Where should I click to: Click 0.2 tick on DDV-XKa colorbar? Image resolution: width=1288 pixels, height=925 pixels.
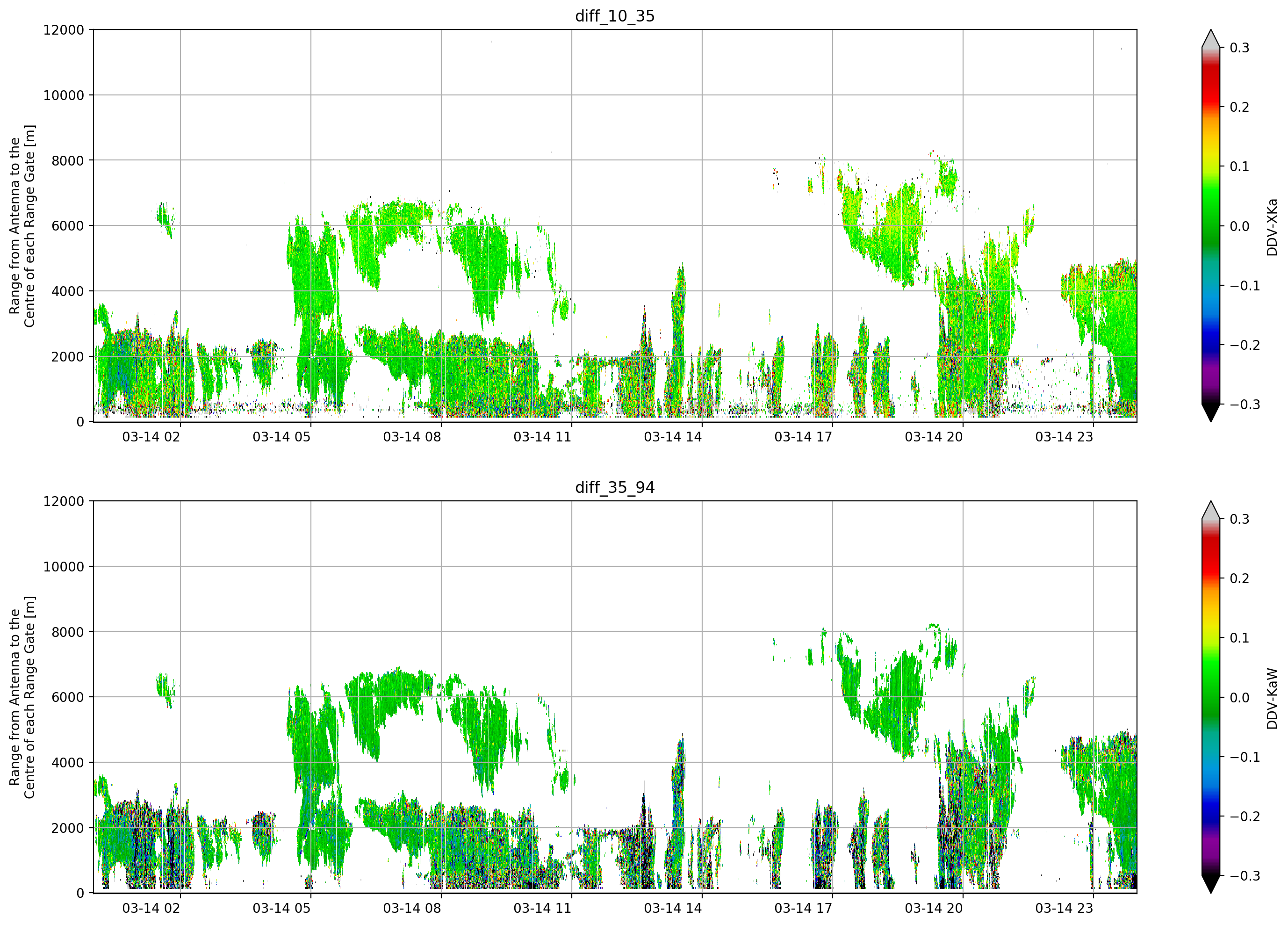point(1239,108)
